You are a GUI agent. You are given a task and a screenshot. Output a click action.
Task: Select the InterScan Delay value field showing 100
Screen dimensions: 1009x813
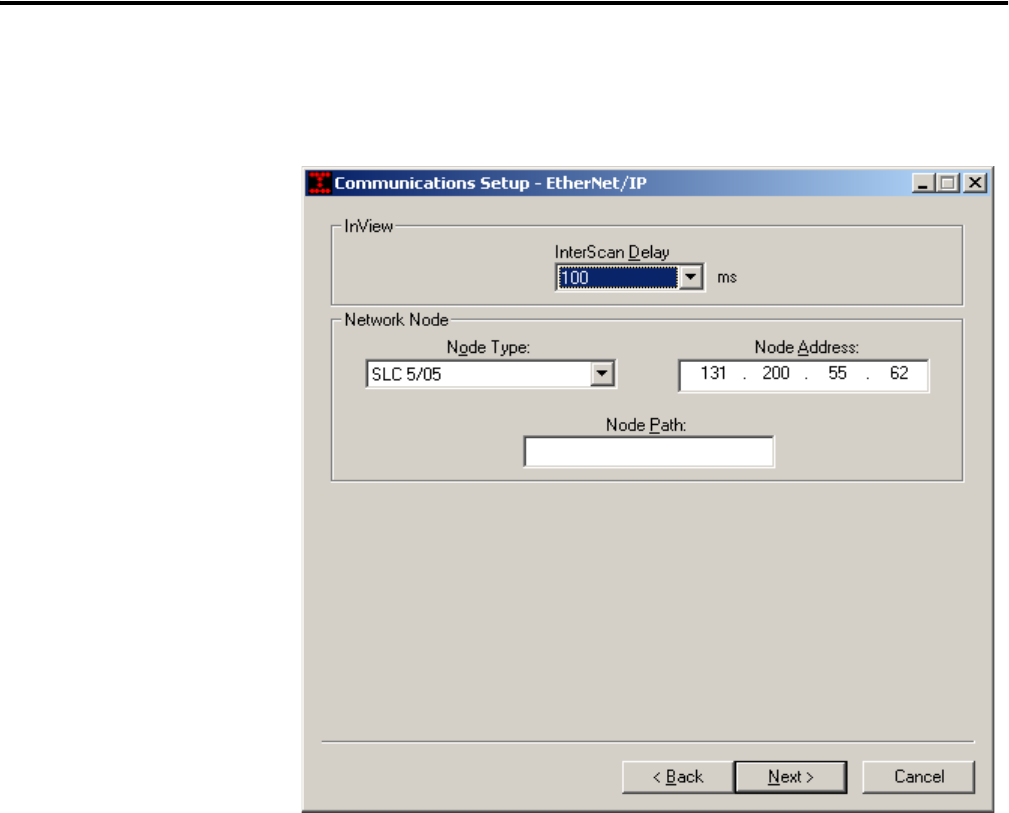coord(617,277)
